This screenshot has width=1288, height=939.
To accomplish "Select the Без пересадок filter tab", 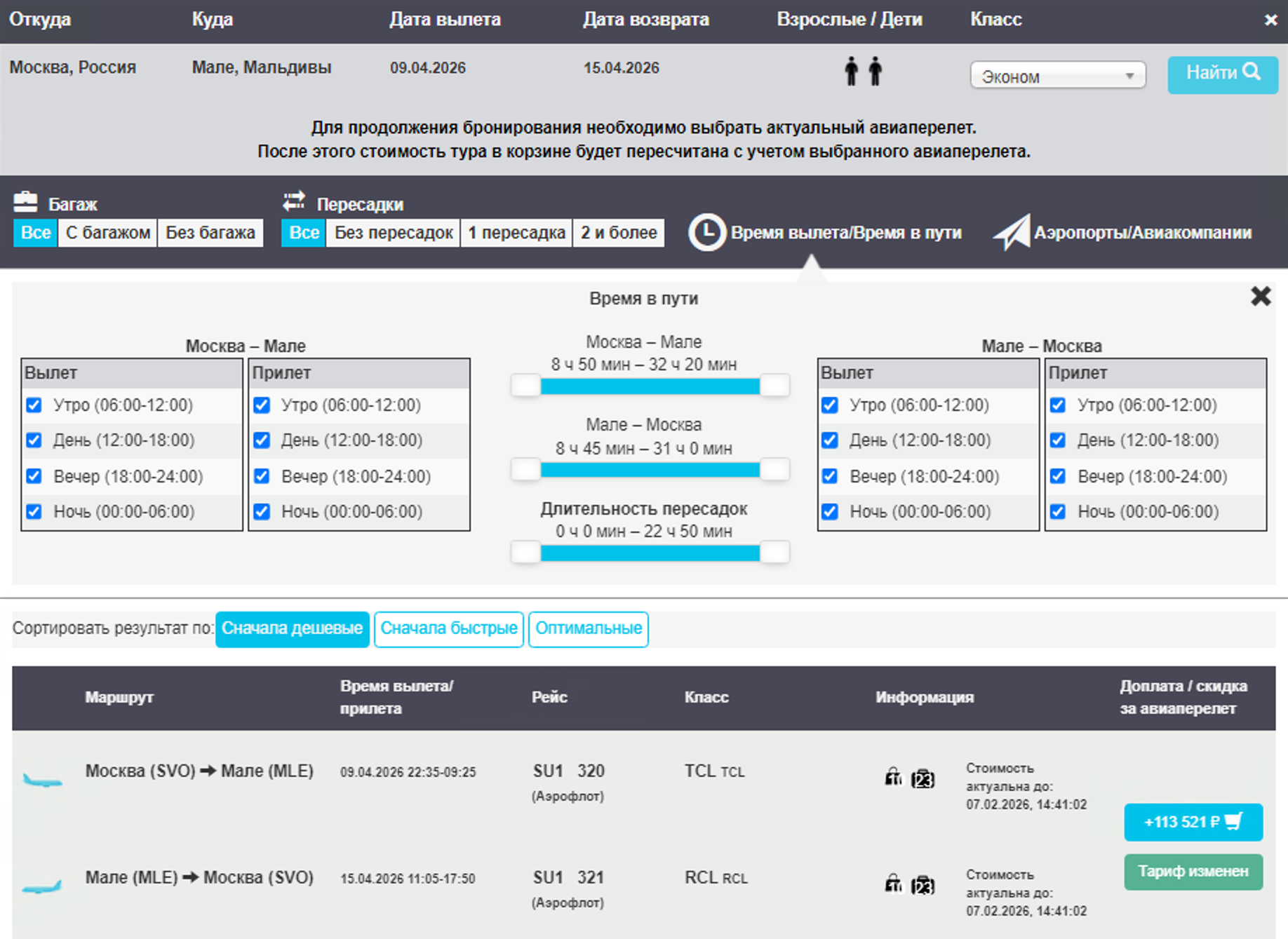I will (x=393, y=233).
